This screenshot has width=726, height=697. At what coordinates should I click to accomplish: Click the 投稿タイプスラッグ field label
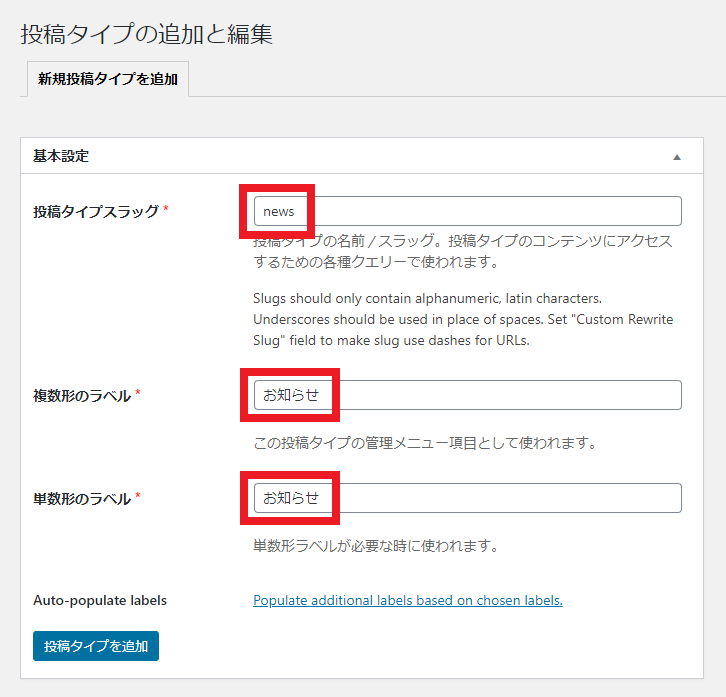click(x=96, y=211)
